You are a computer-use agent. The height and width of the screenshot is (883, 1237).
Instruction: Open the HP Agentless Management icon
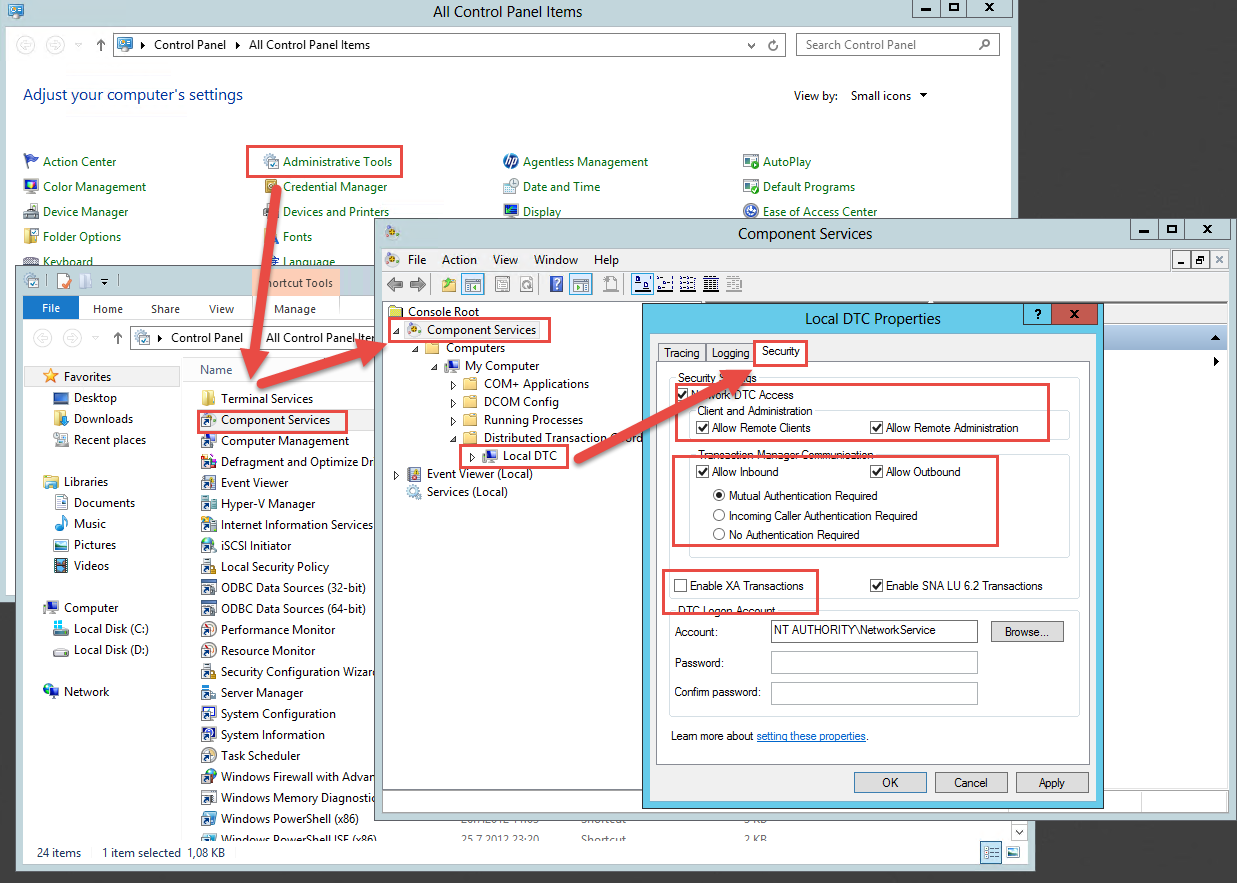coord(512,162)
